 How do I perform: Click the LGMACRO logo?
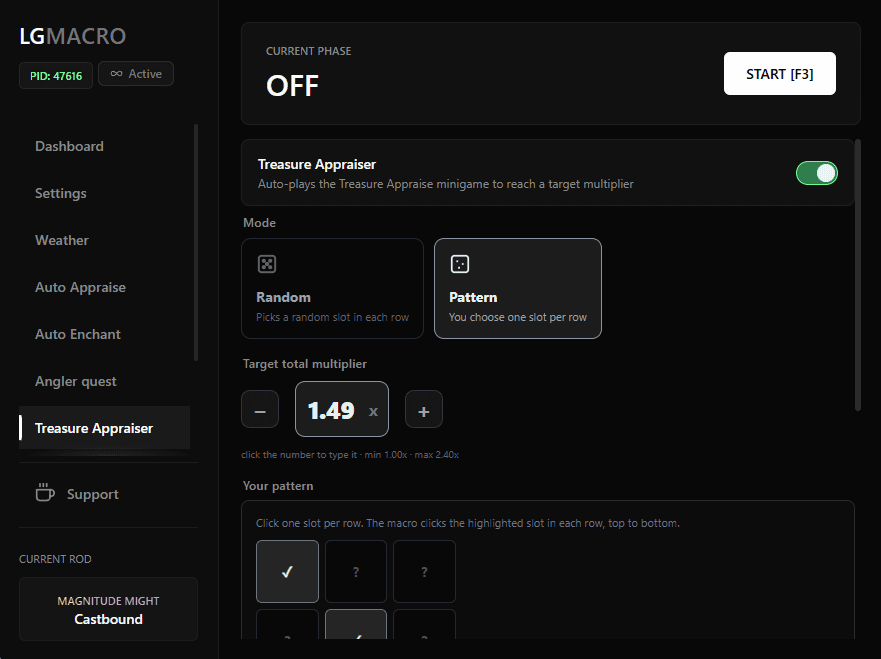click(72, 36)
